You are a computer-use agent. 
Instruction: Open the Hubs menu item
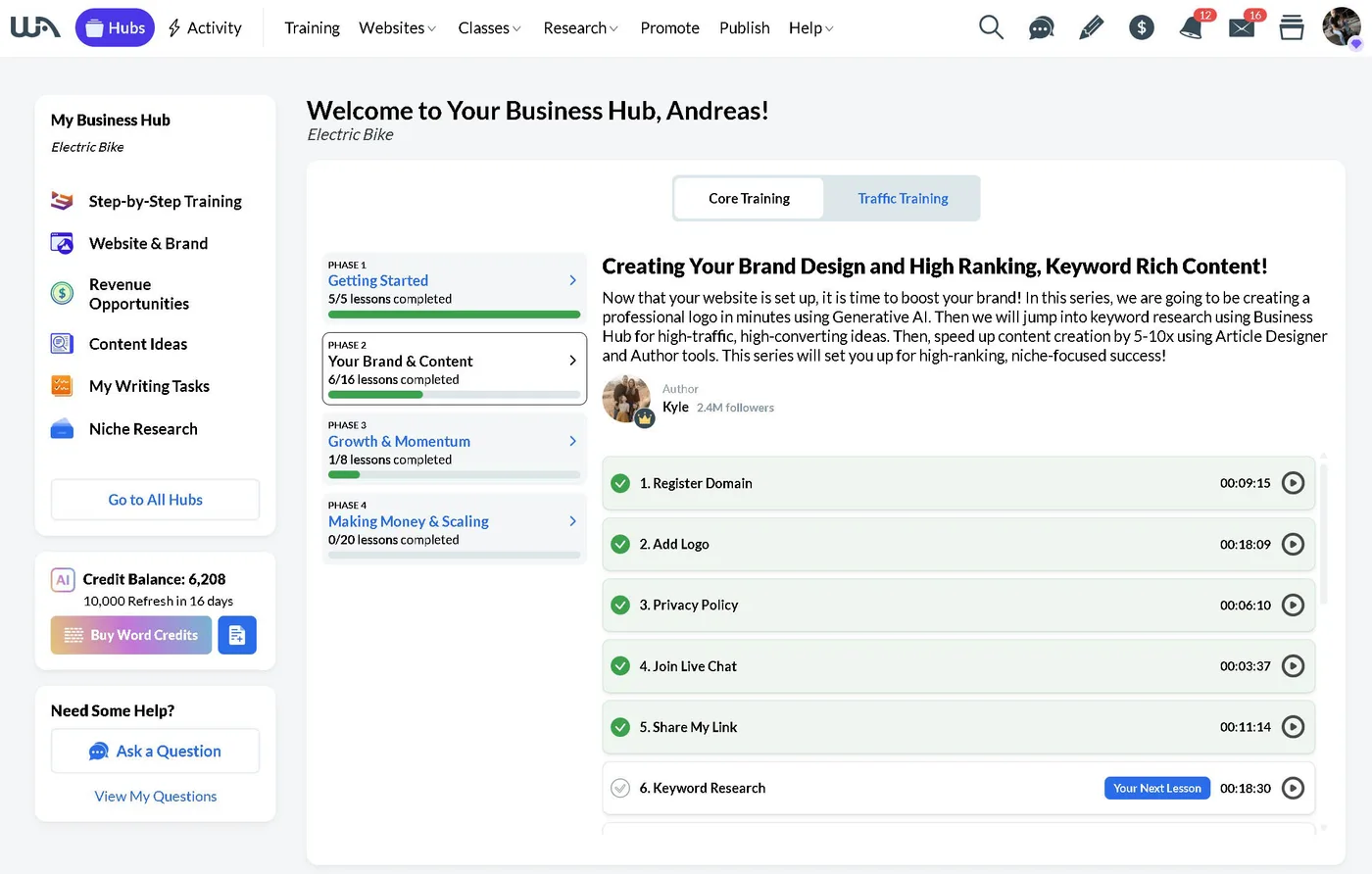coord(115,27)
